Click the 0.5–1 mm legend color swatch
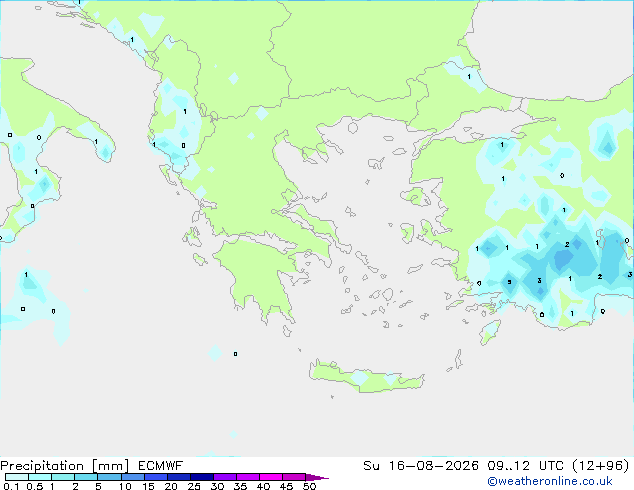 40,477
